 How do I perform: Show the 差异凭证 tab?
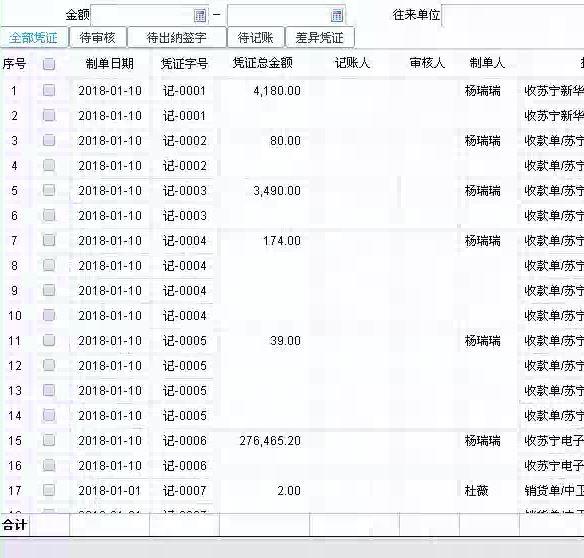[x=320, y=38]
